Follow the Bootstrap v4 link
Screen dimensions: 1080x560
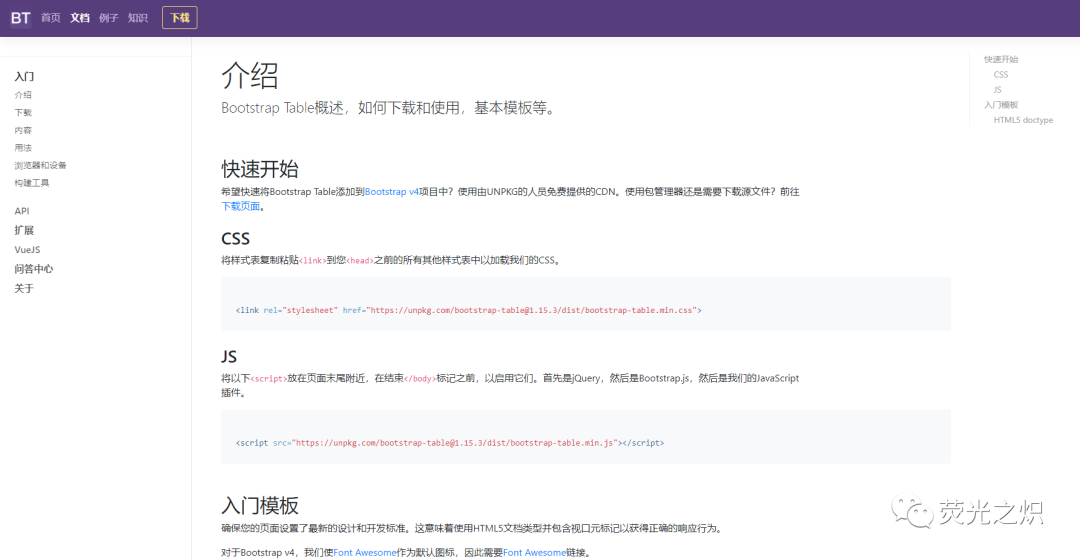pos(392,191)
